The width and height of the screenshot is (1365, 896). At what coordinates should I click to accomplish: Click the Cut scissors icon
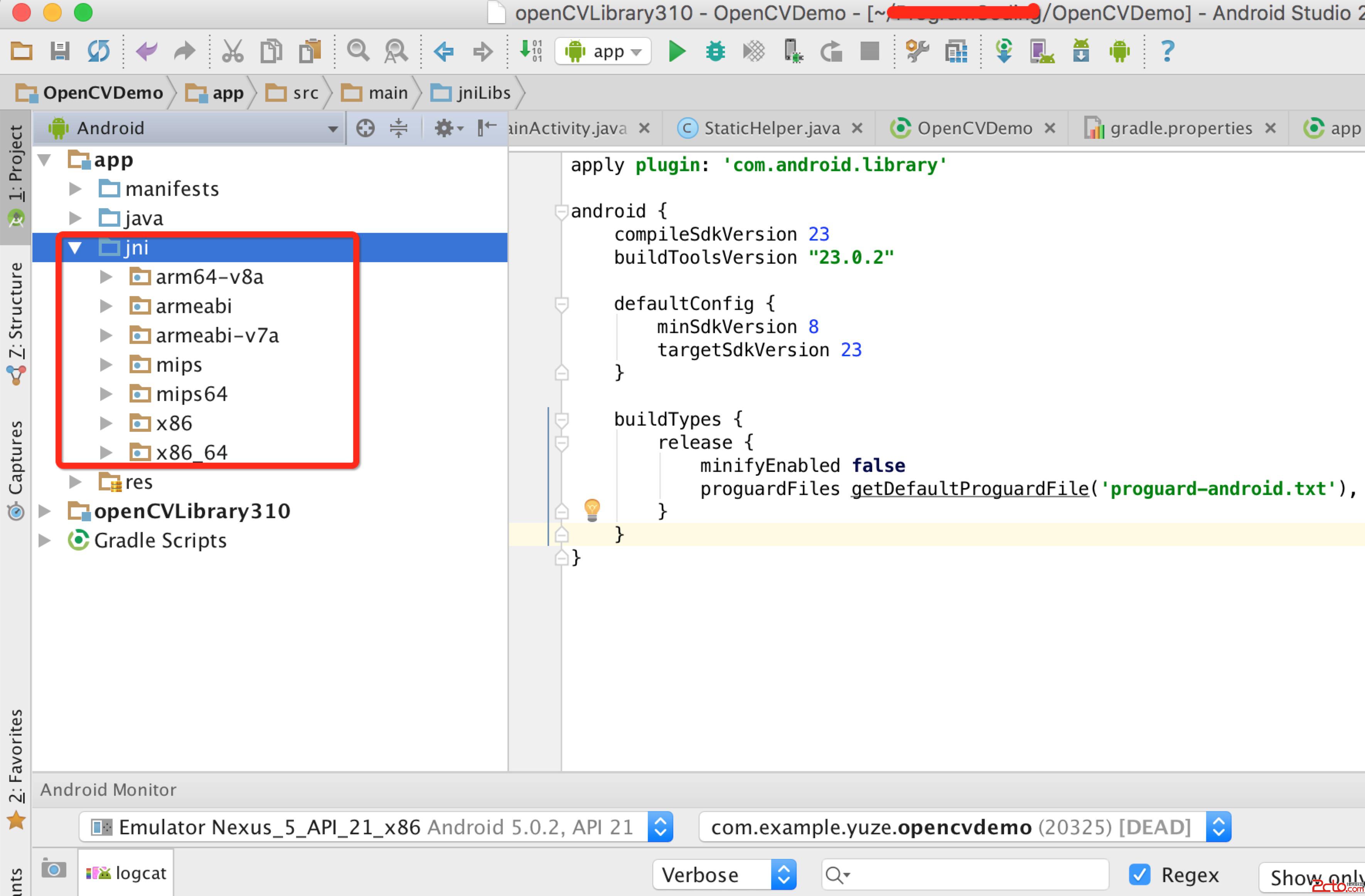[232, 52]
